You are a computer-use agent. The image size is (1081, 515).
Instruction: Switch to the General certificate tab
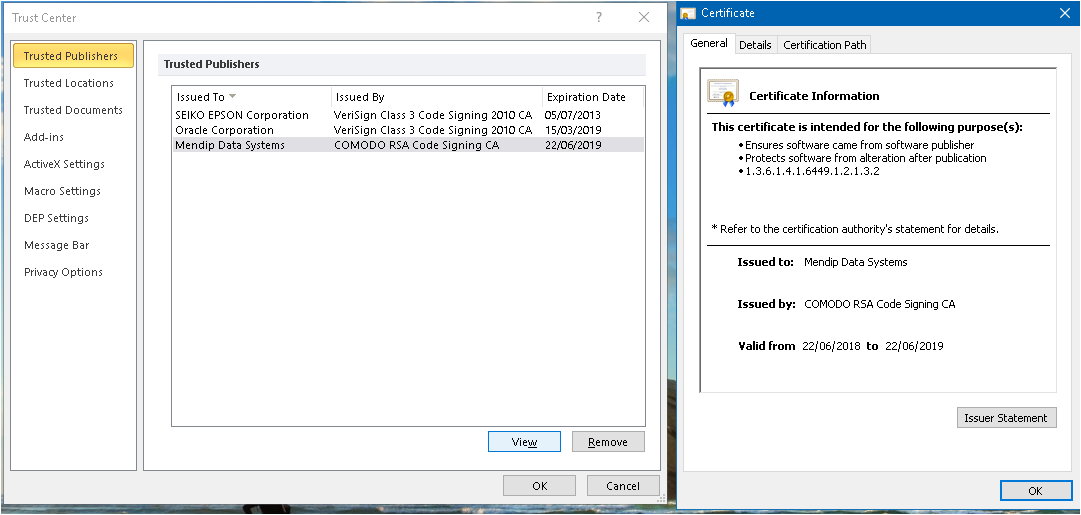click(709, 43)
